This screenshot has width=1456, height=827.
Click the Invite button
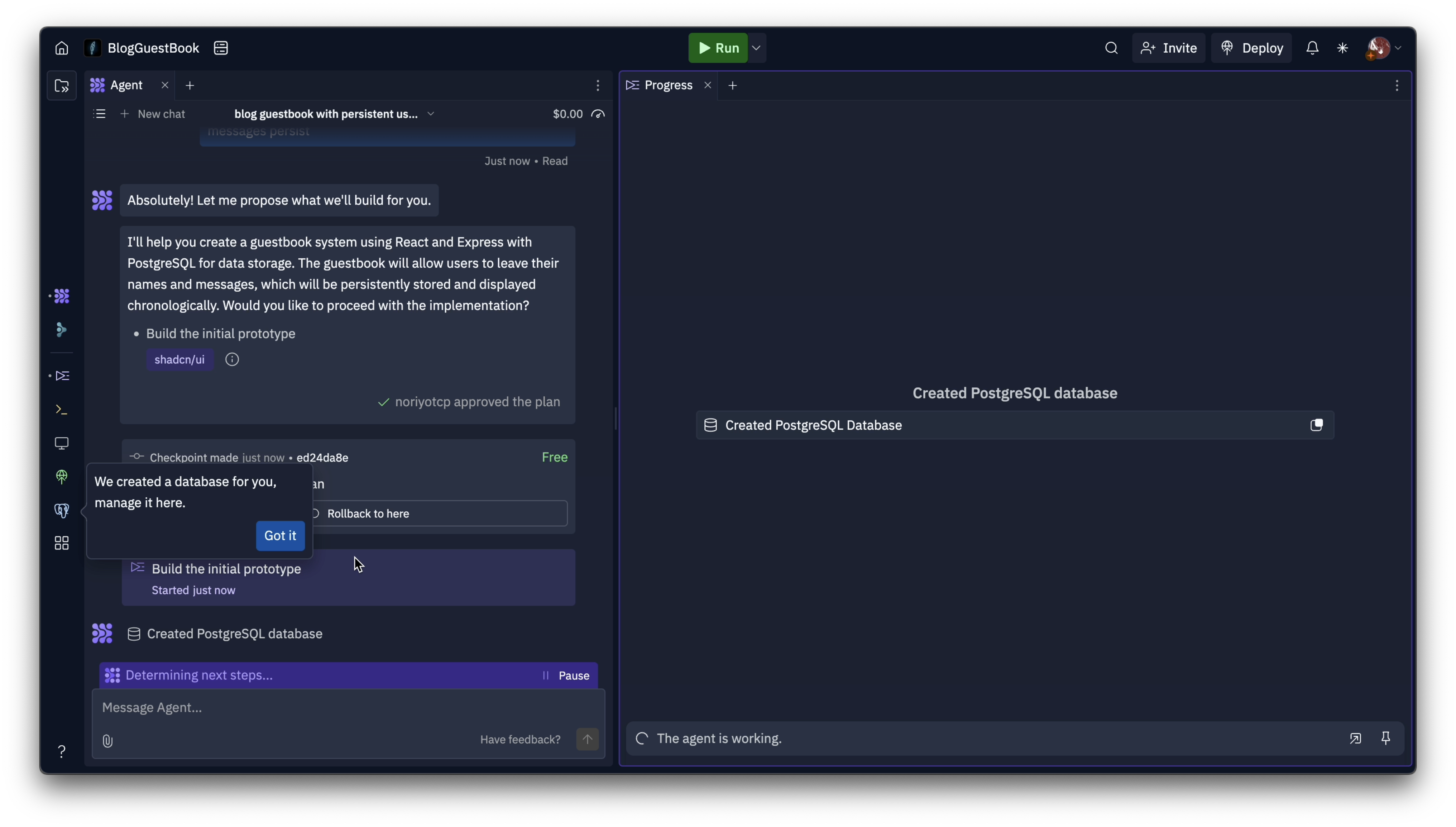pos(1168,48)
